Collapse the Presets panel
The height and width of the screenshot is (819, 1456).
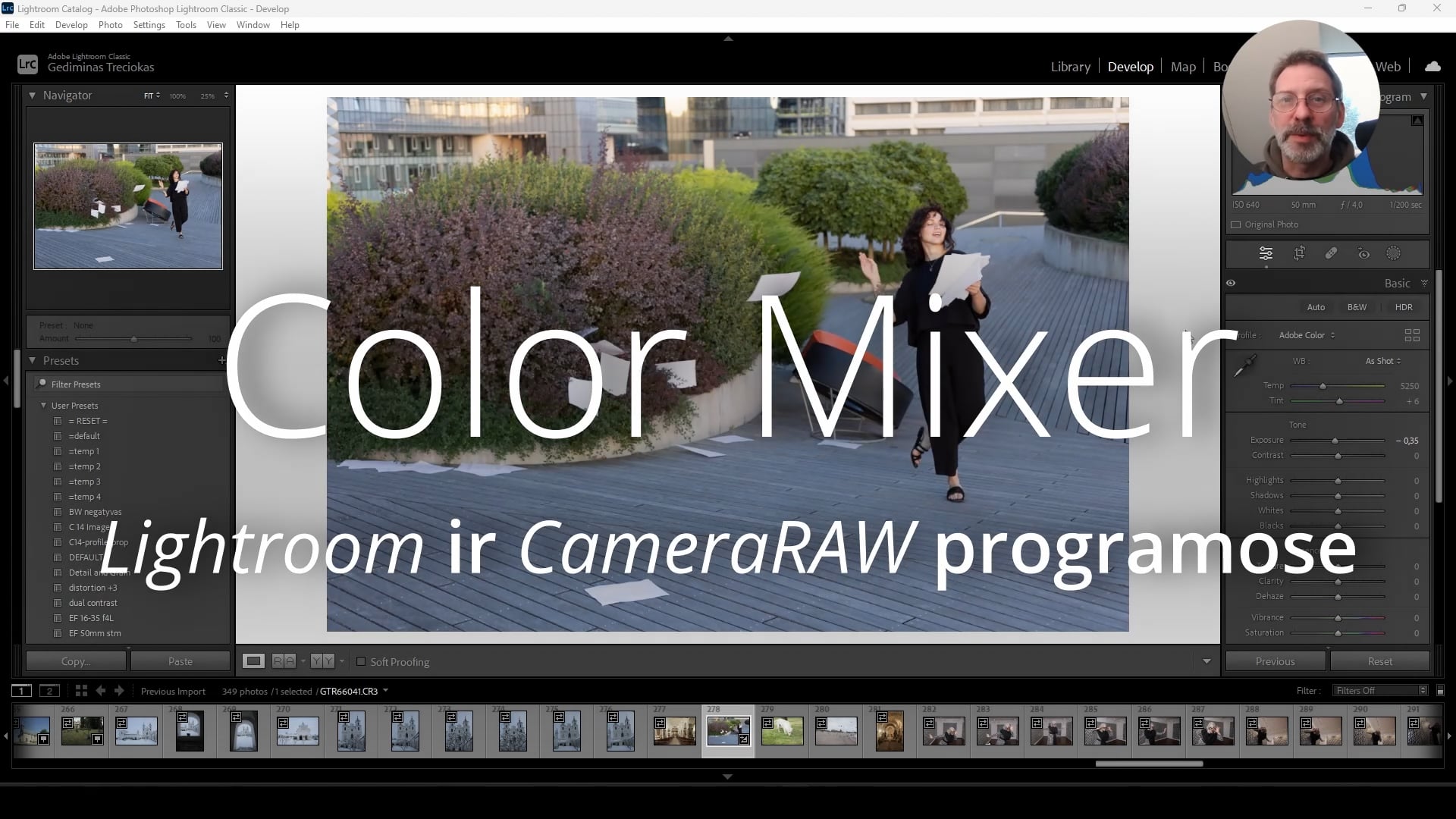pos(32,360)
